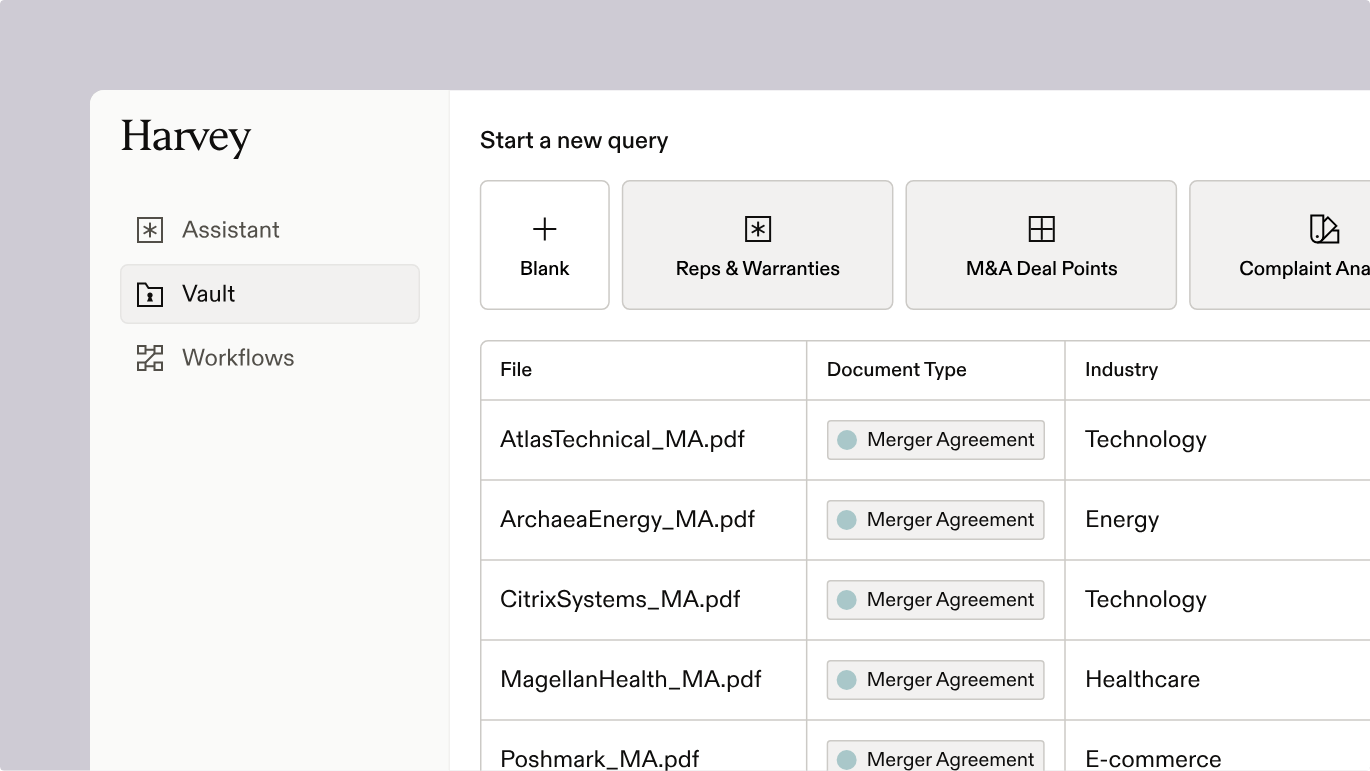Click Merger Agreement tag for ArchaeaEnergy row

click(936, 520)
